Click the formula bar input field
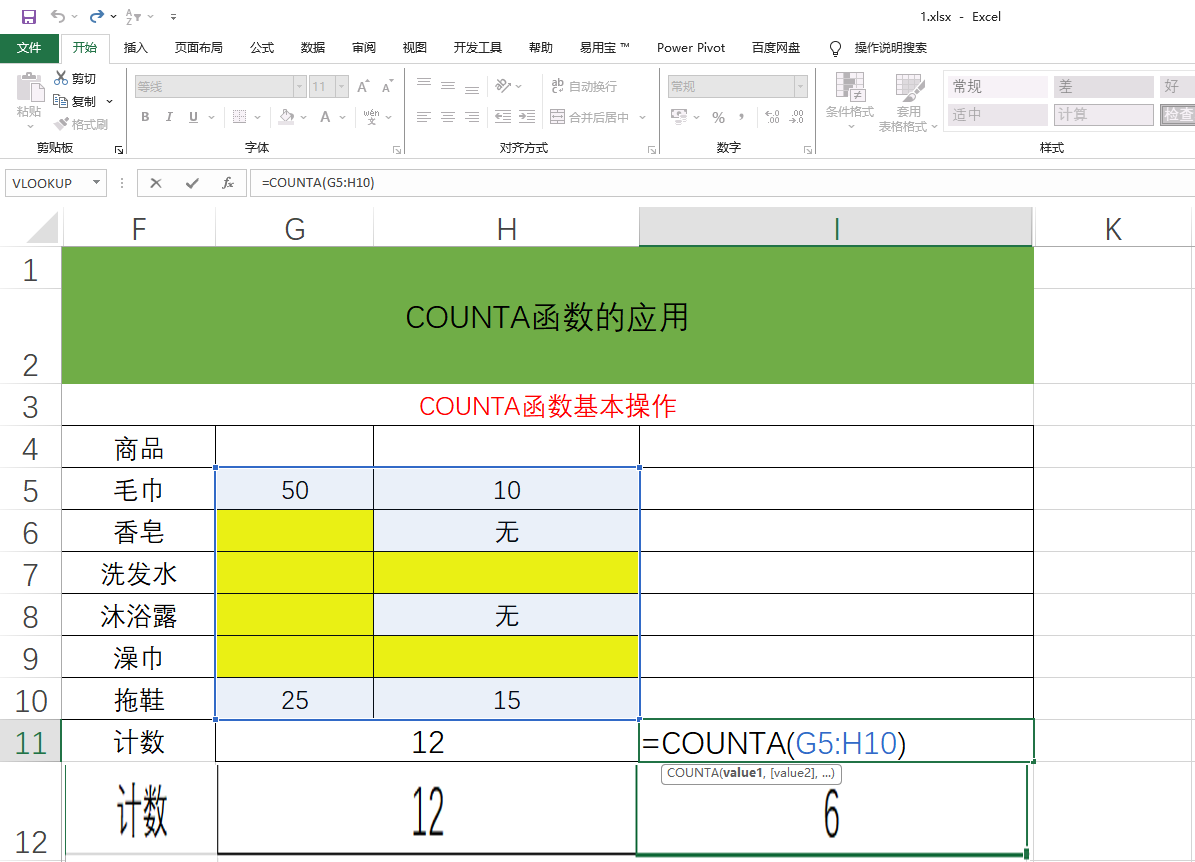This screenshot has width=1195, height=862. pos(722,183)
